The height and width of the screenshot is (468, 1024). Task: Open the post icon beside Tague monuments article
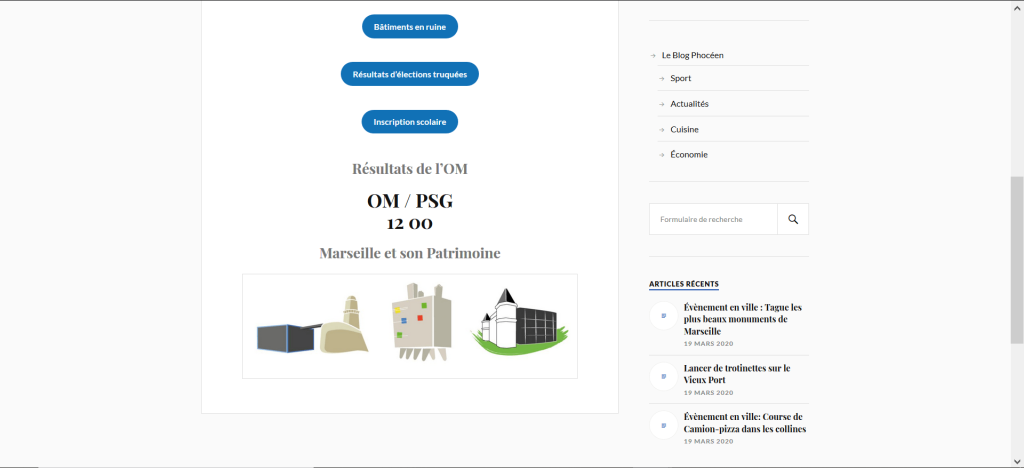point(664,315)
